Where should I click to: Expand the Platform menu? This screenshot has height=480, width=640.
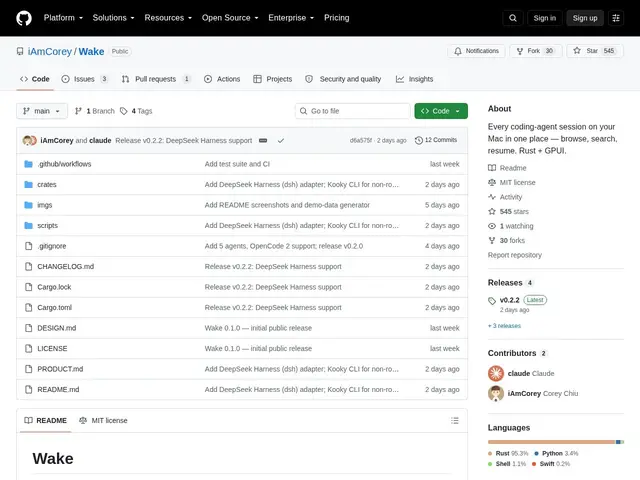click(63, 18)
